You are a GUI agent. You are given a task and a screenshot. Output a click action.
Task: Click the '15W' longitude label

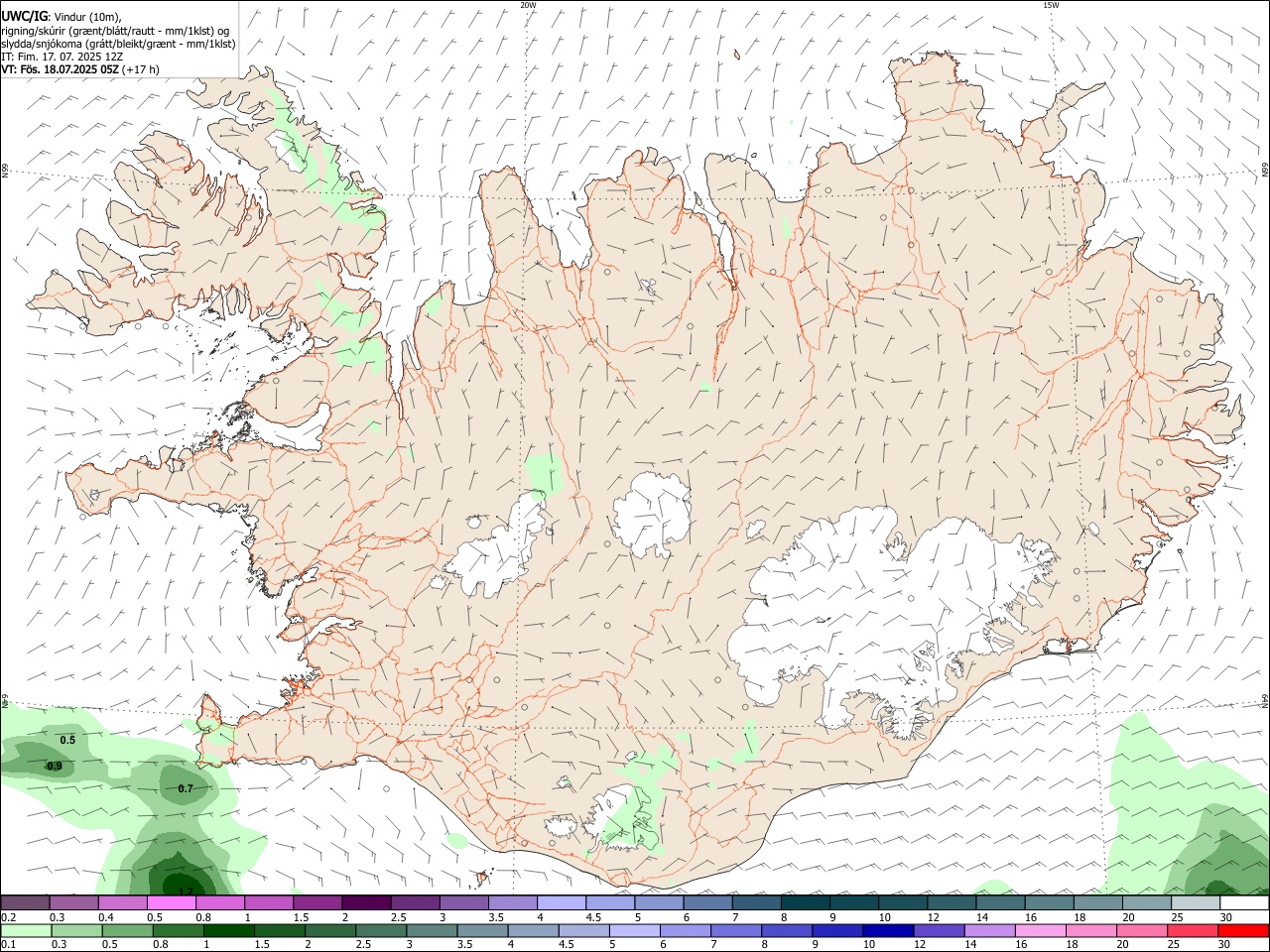[1051, 5]
